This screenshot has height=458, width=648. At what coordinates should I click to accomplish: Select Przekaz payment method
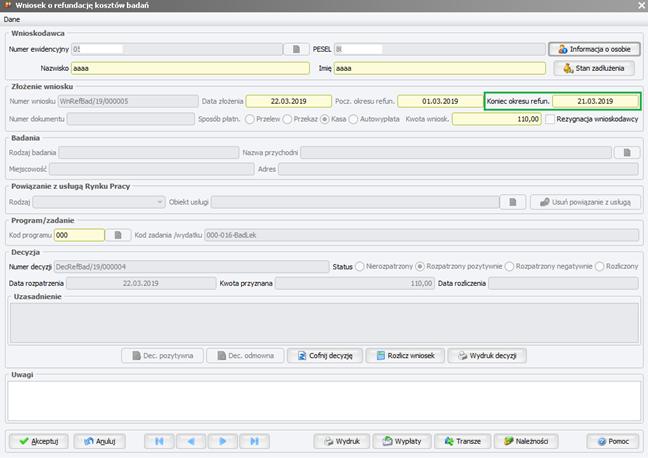coord(287,119)
